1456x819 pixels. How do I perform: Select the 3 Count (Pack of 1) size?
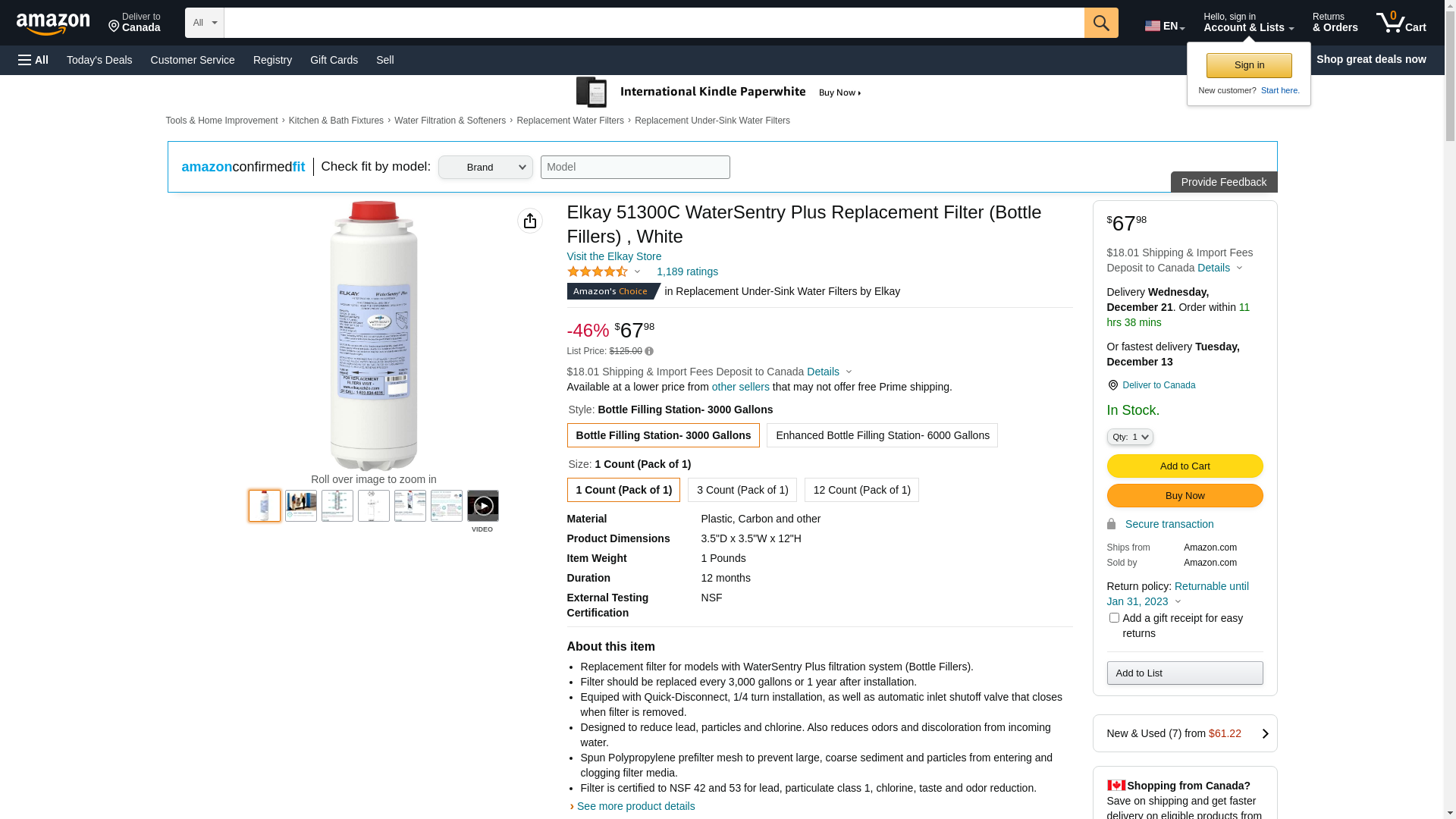pos(742,490)
